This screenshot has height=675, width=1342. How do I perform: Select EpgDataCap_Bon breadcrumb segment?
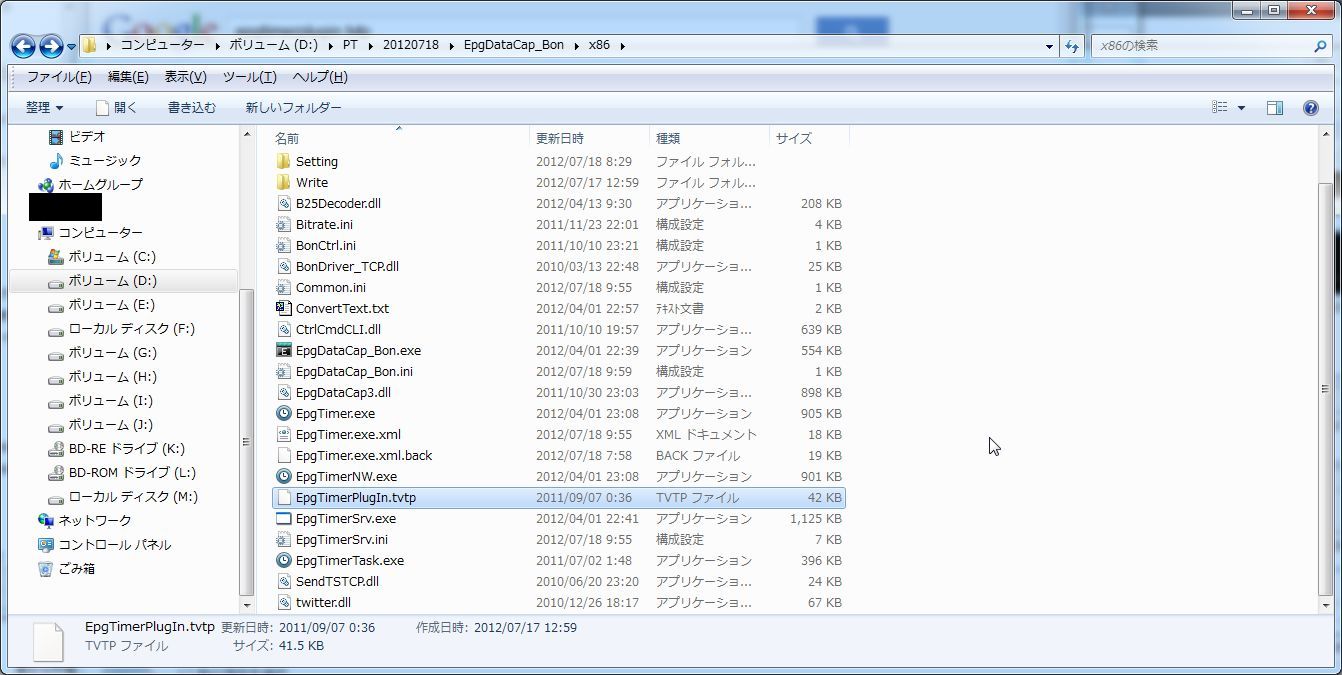click(x=513, y=46)
